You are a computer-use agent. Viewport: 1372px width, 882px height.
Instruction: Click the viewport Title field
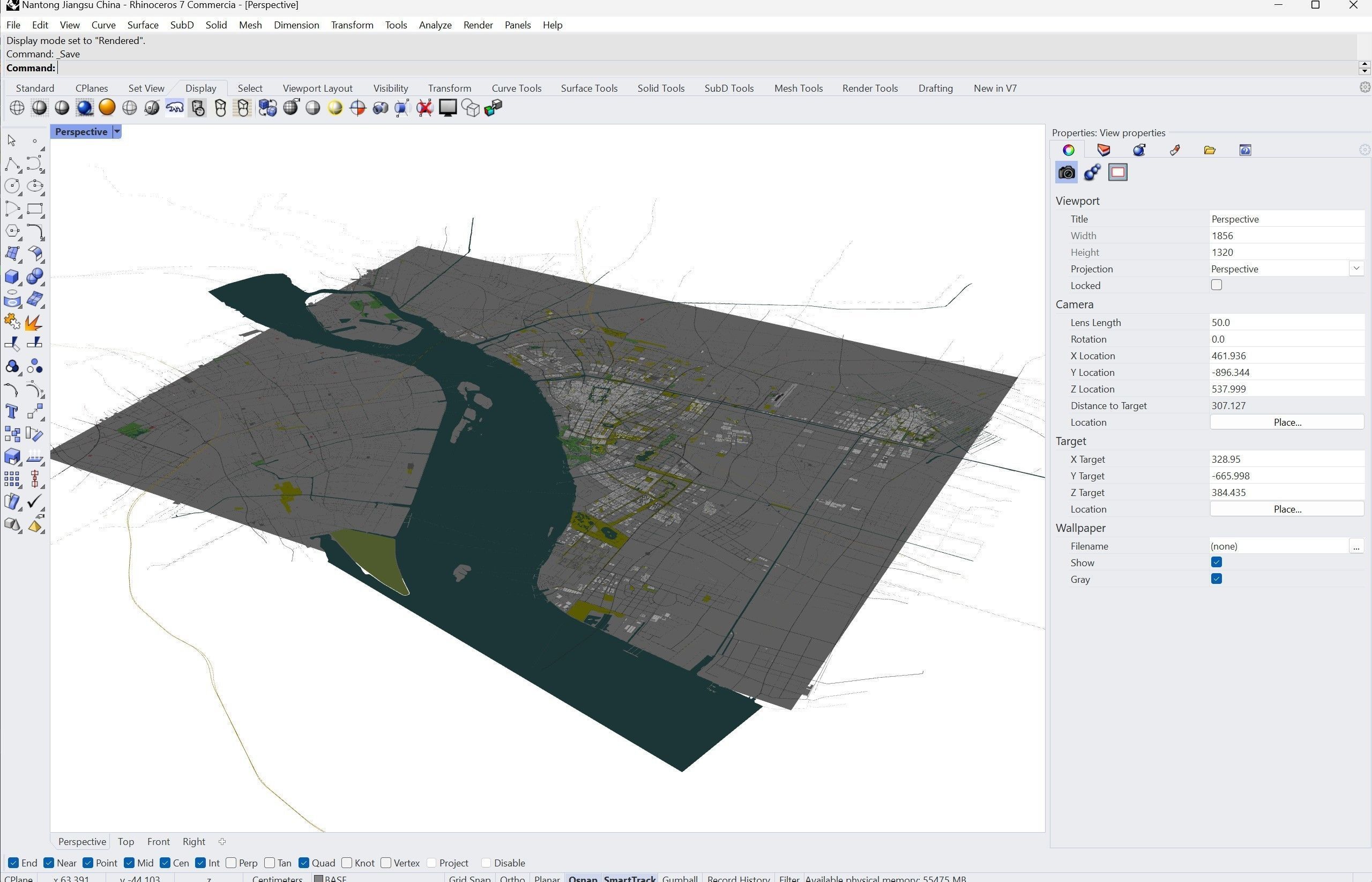tap(1286, 219)
